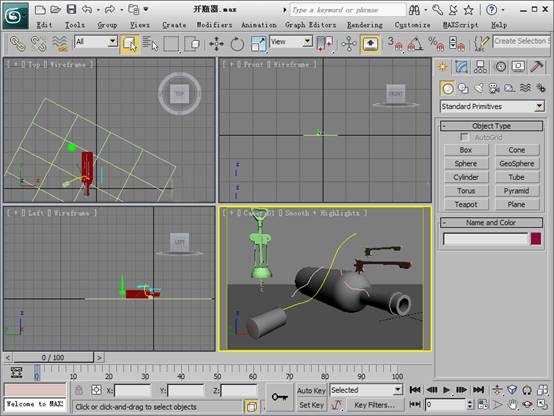Select the Scale tool
Image resolution: width=554 pixels, height=416 pixels.
tap(258, 44)
